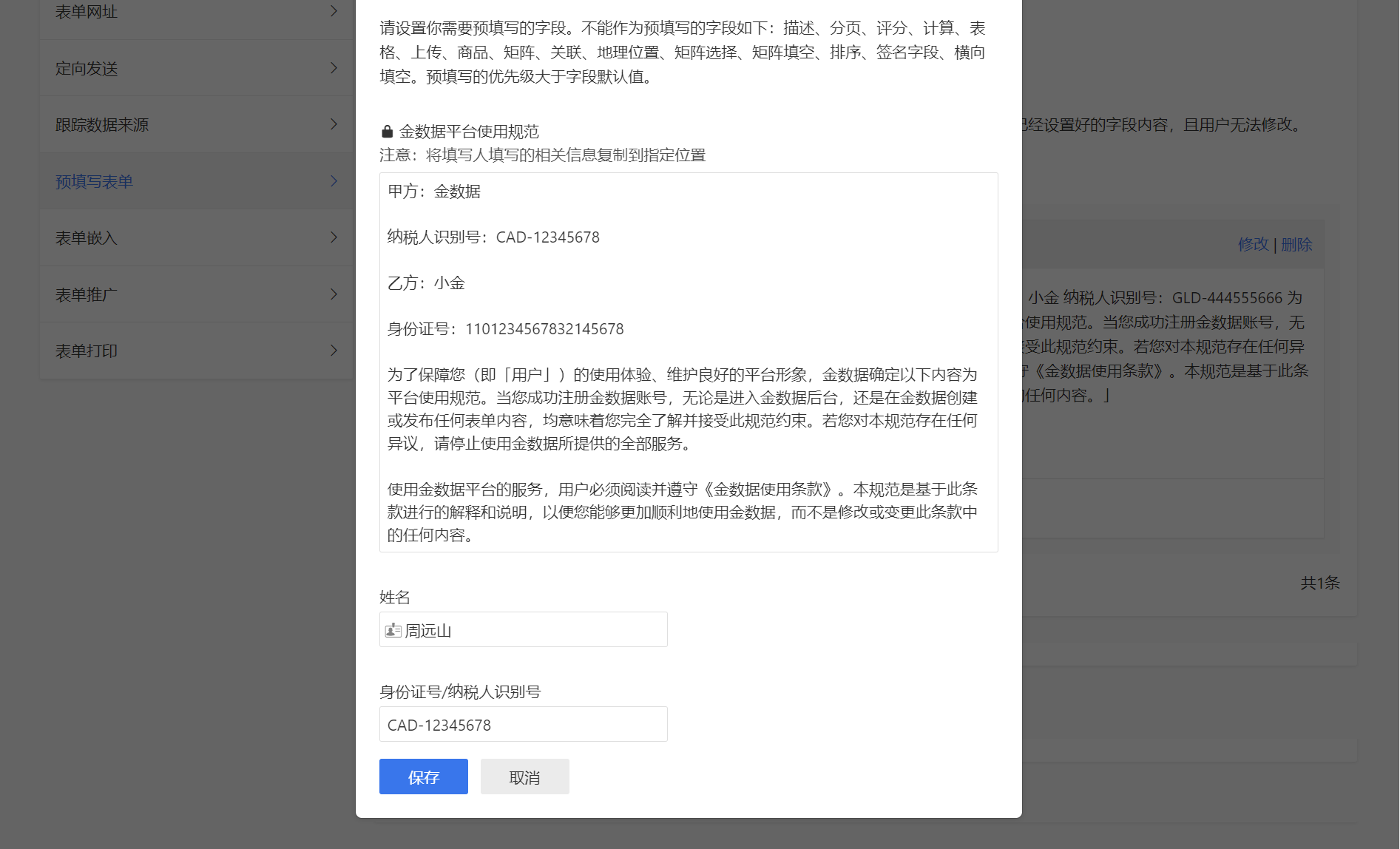Expand the 定向发送 chevron arrow

pos(334,68)
